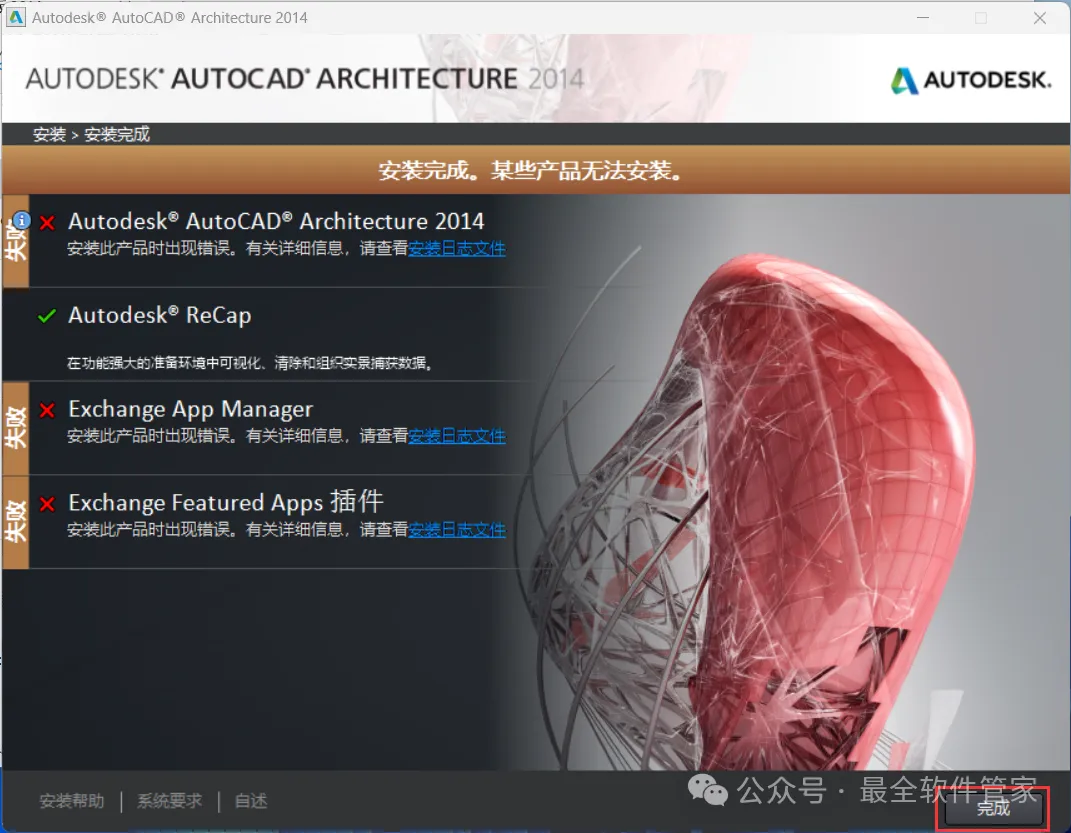Click the AutoCAD app icon in the title bar
This screenshot has height=833, width=1071.
(15, 17)
